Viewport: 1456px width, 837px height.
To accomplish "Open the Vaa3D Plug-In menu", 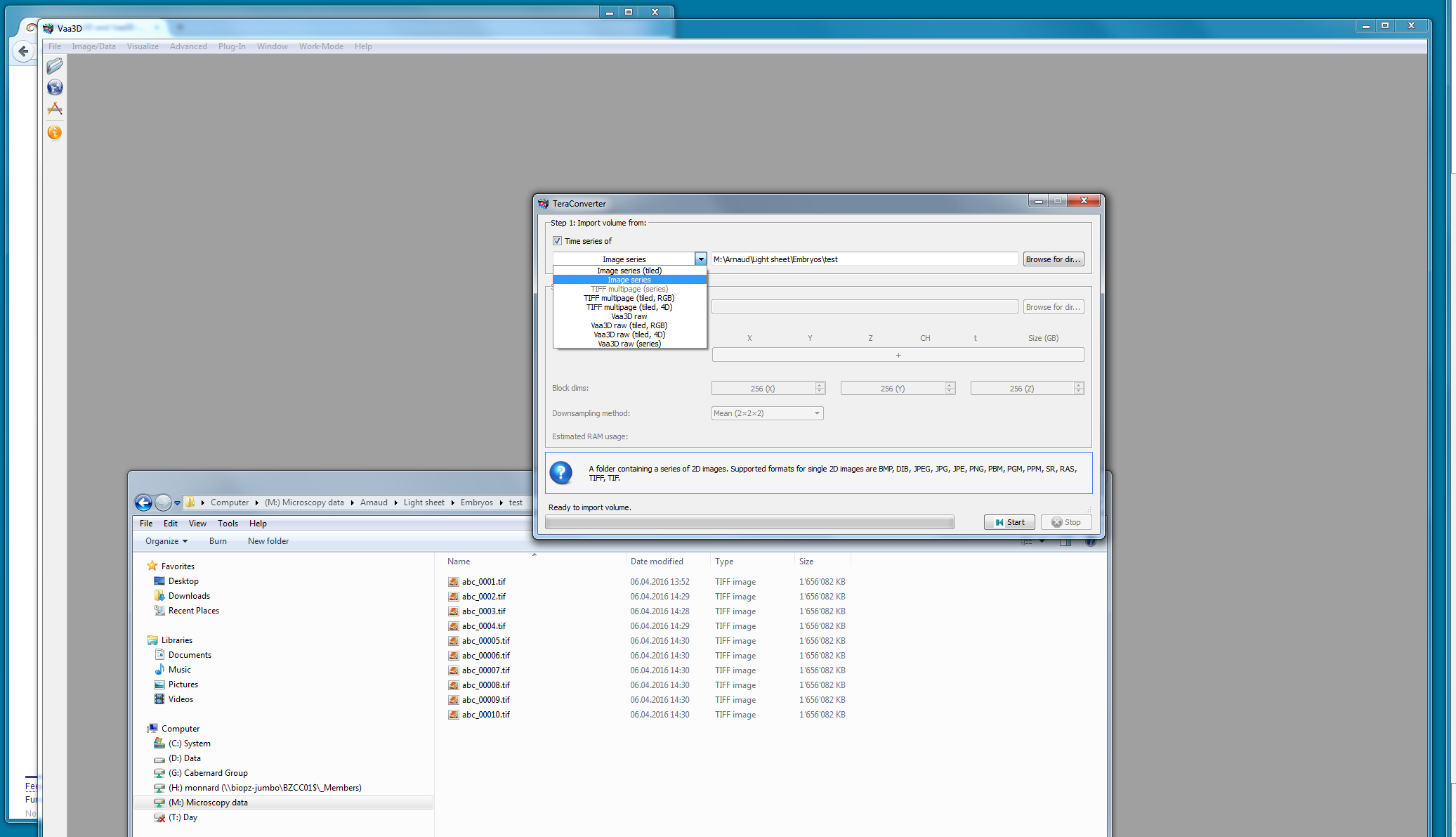I will 232,46.
